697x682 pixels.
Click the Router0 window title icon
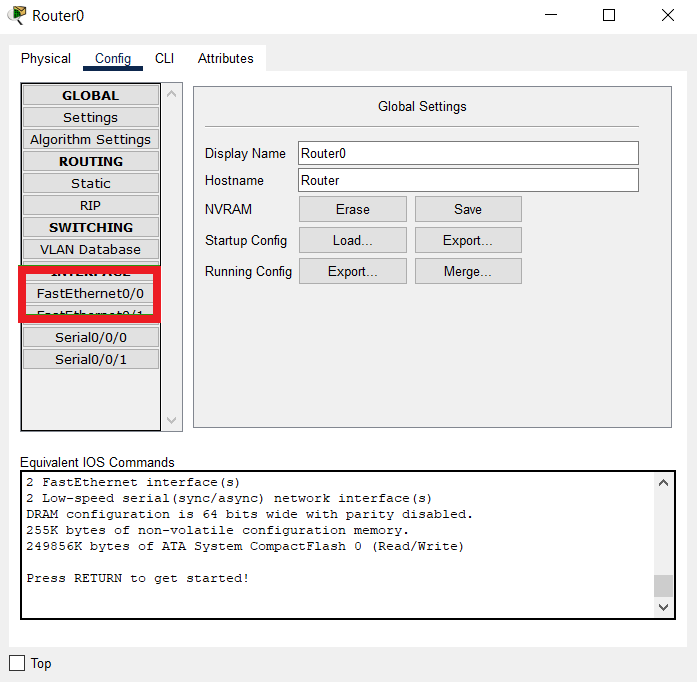(17, 16)
